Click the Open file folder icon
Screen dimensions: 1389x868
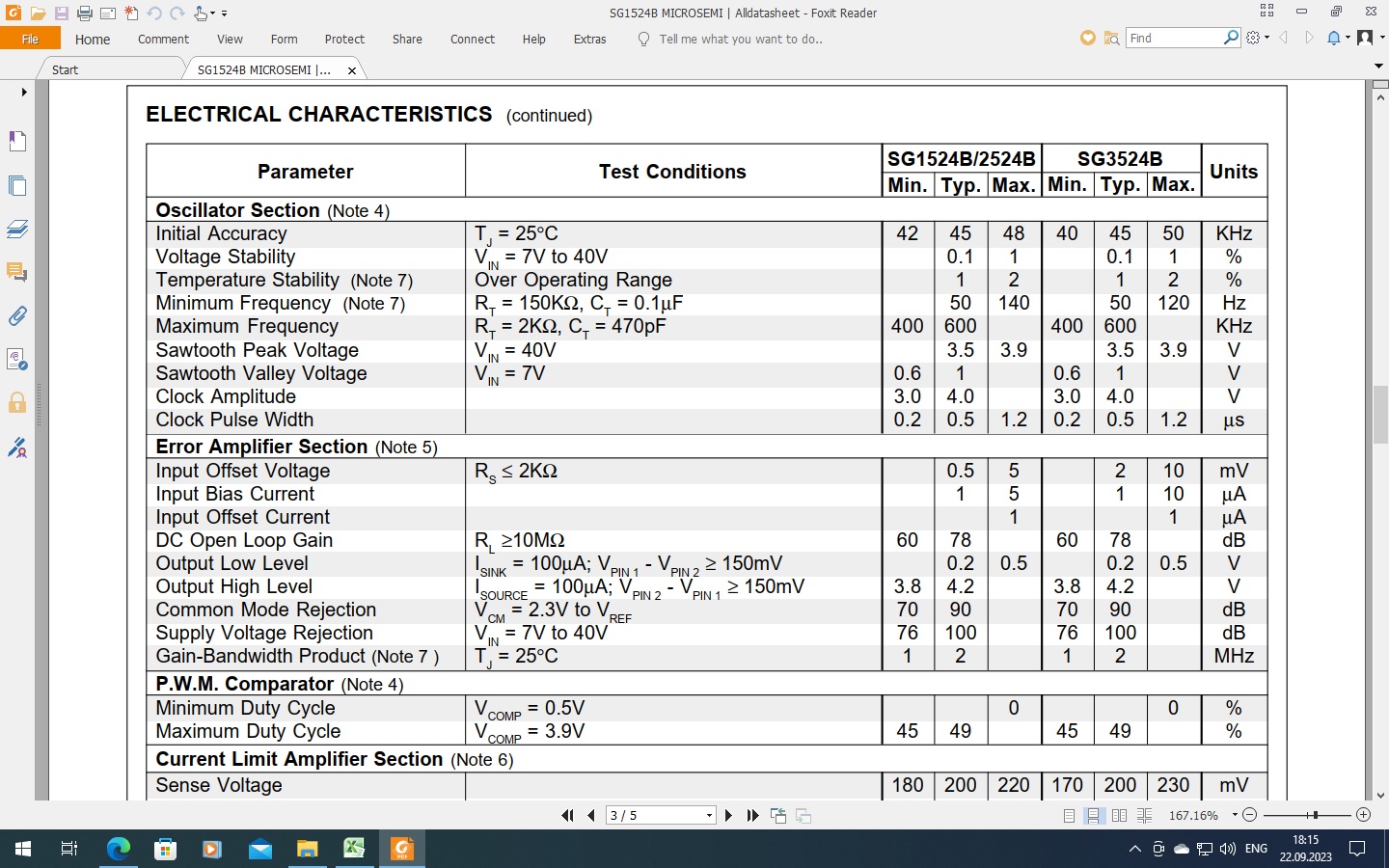[x=38, y=14]
